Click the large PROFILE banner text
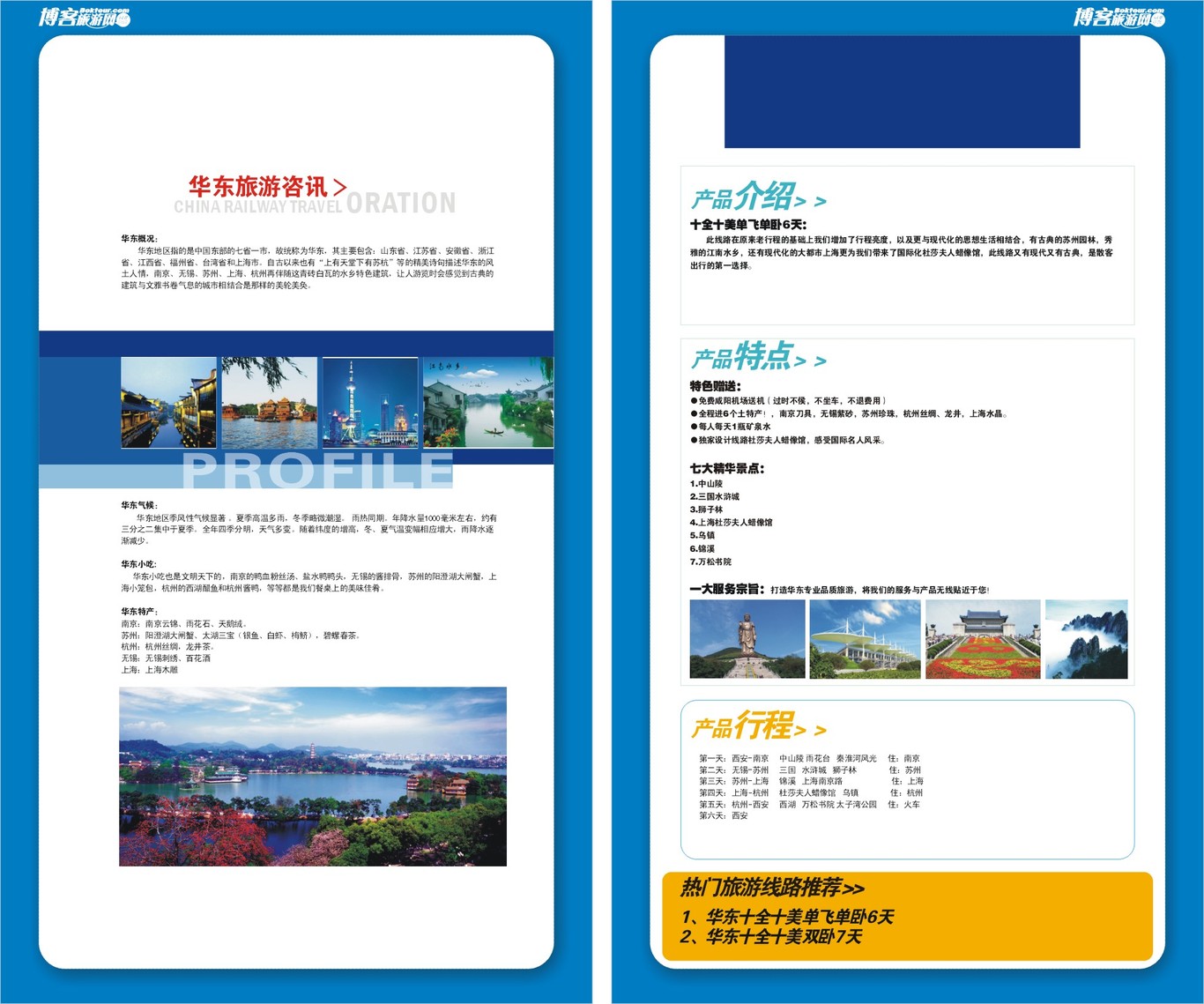 click(317, 470)
